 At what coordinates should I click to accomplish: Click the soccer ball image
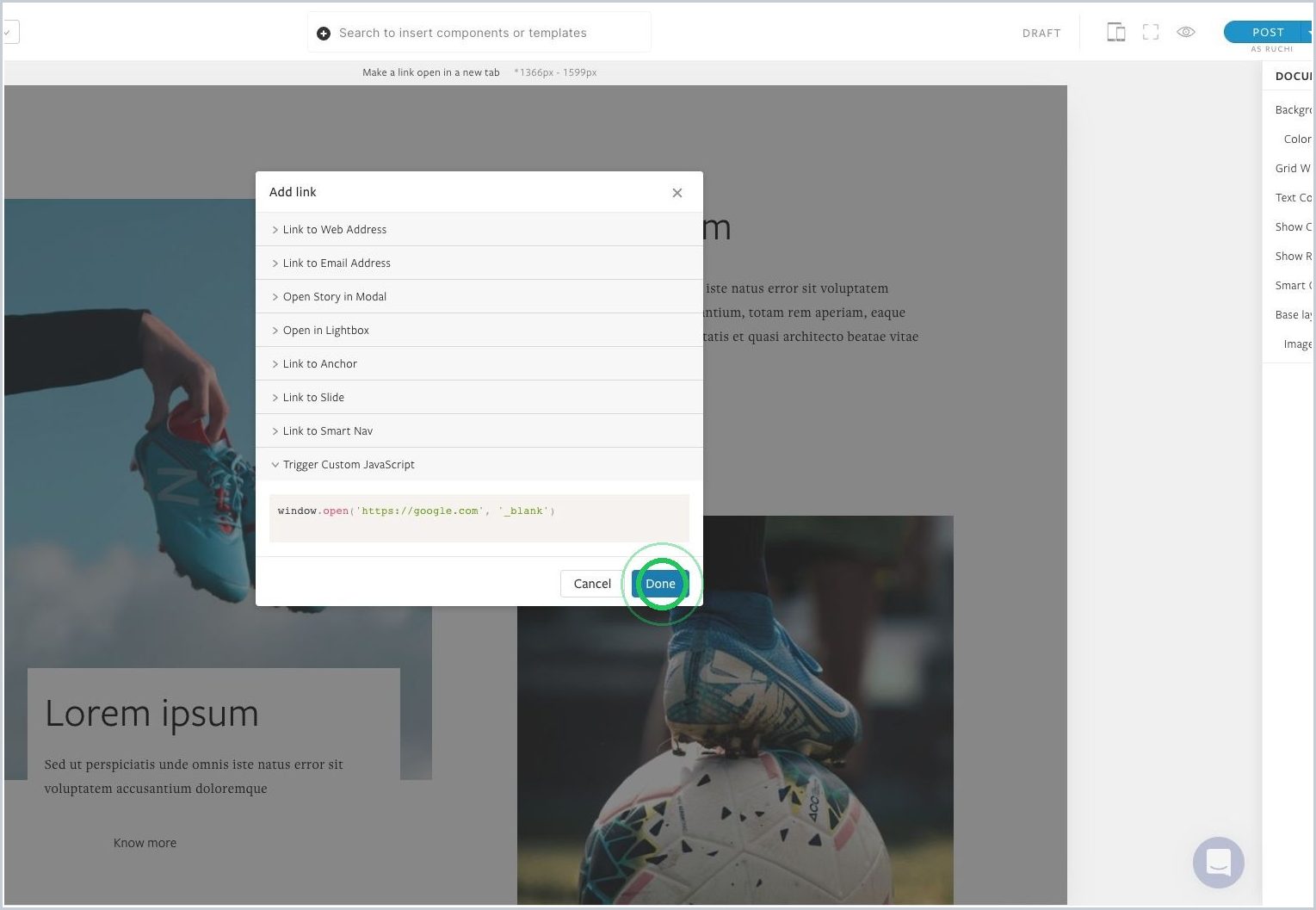click(x=735, y=710)
